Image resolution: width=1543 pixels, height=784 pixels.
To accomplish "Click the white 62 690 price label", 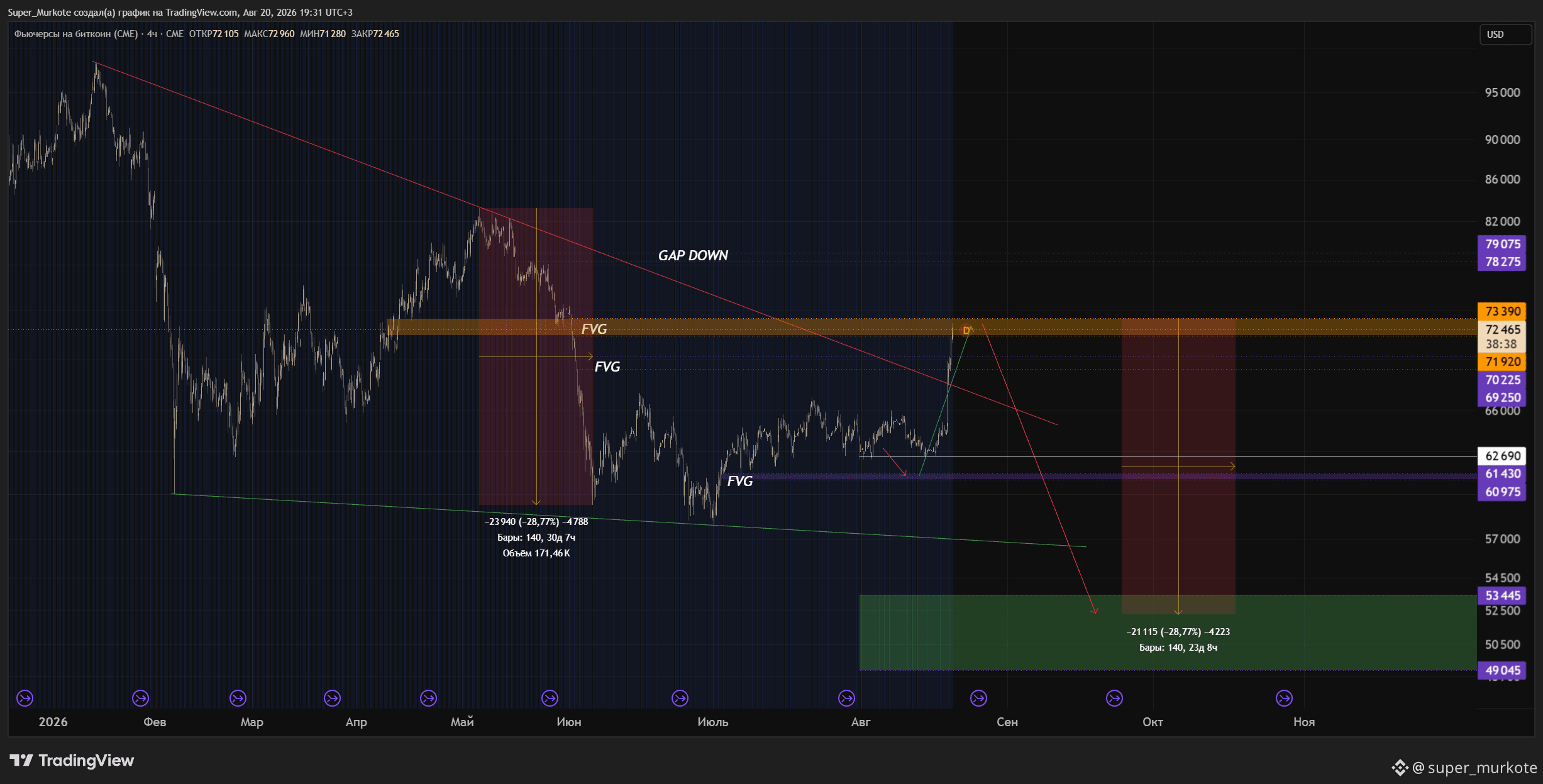I will click(1502, 456).
